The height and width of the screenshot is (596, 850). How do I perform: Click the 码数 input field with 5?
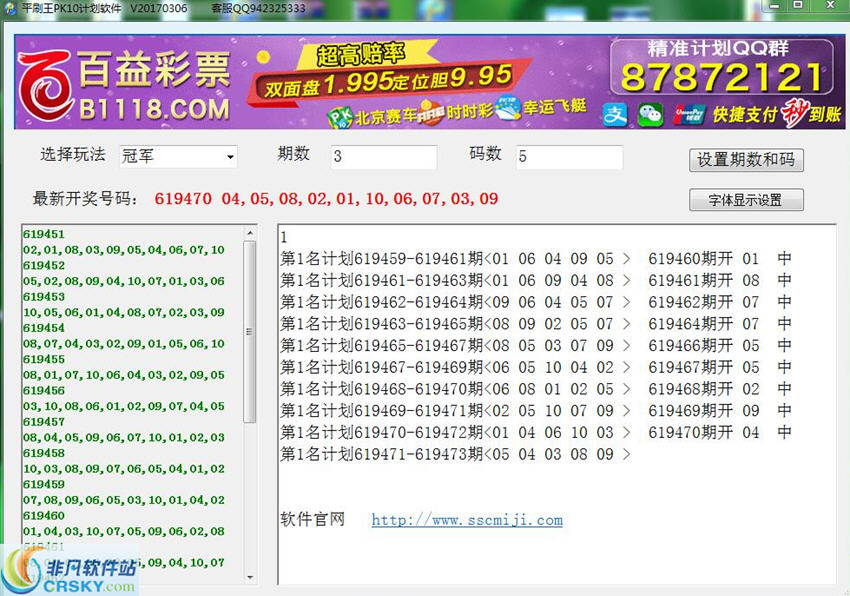click(569, 157)
